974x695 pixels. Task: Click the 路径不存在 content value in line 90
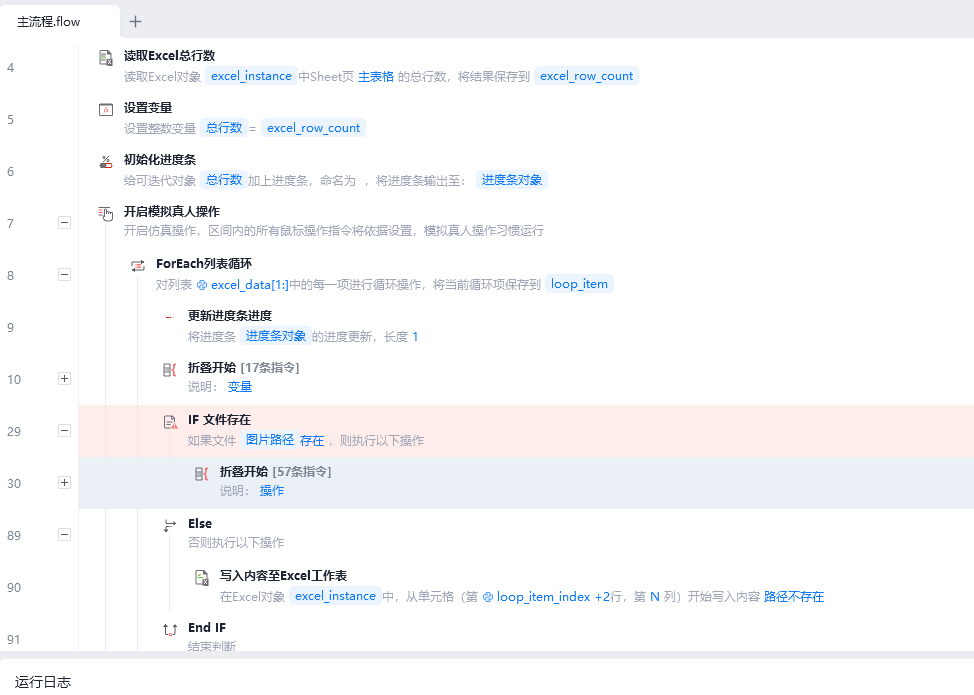point(793,597)
